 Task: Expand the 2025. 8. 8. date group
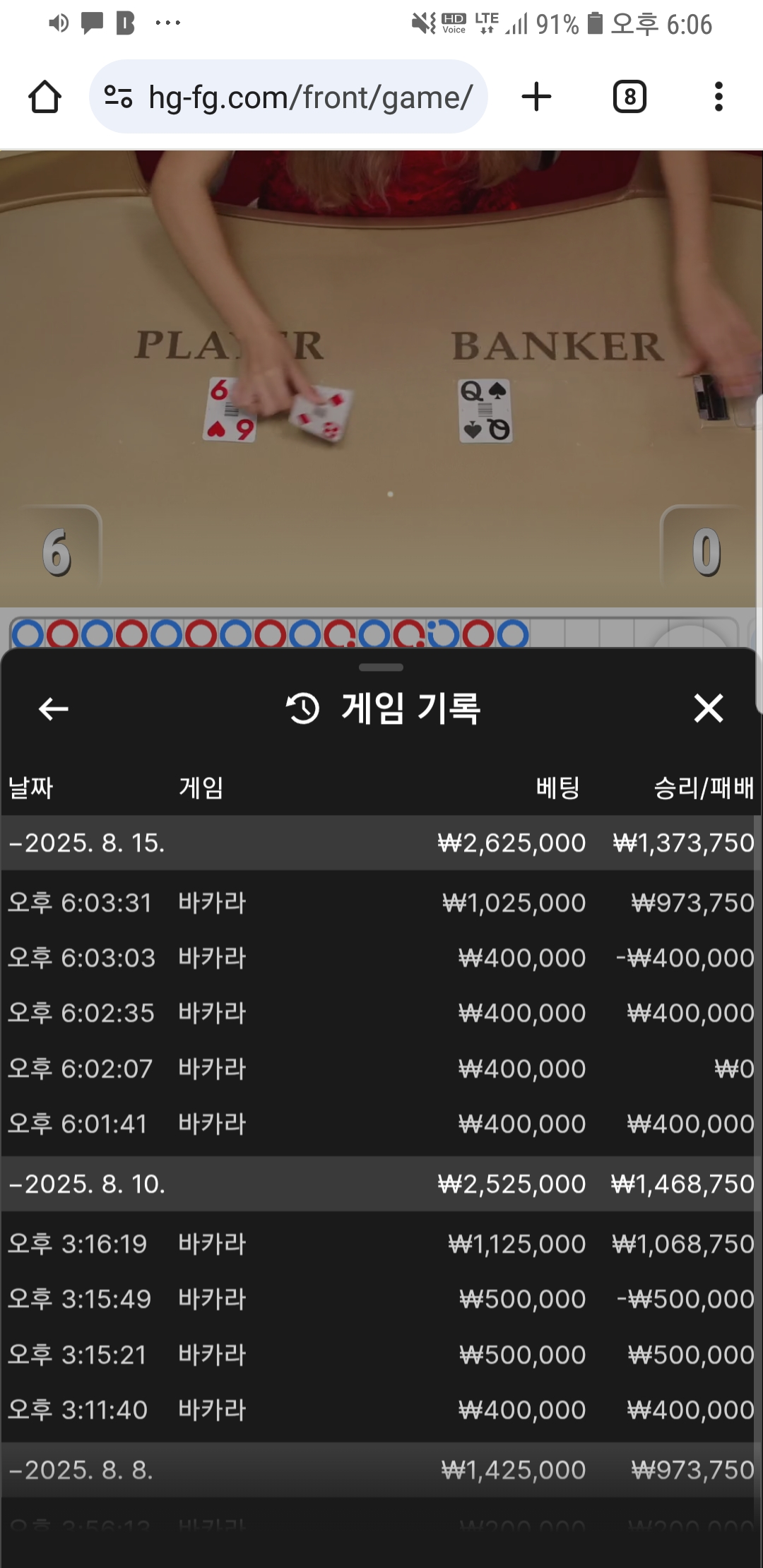click(x=381, y=1470)
